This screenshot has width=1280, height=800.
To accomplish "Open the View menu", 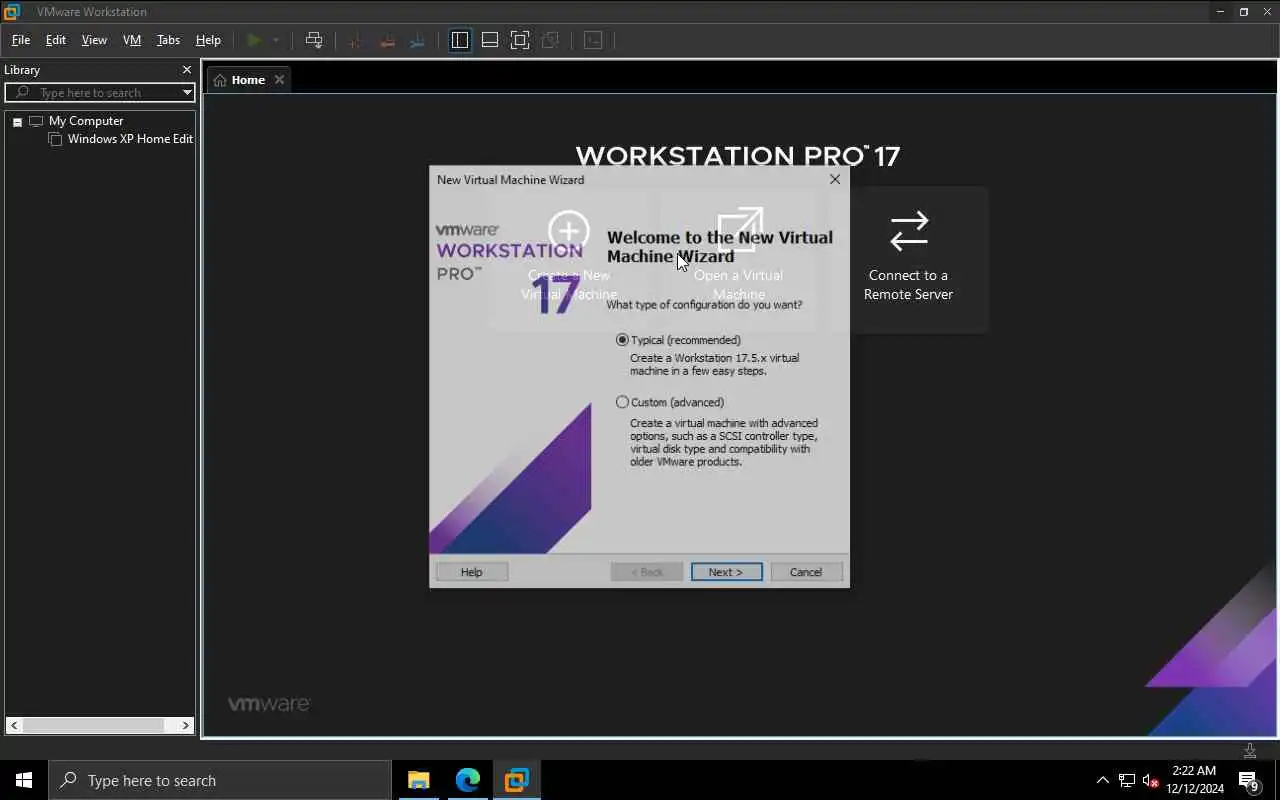I will tap(94, 40).
